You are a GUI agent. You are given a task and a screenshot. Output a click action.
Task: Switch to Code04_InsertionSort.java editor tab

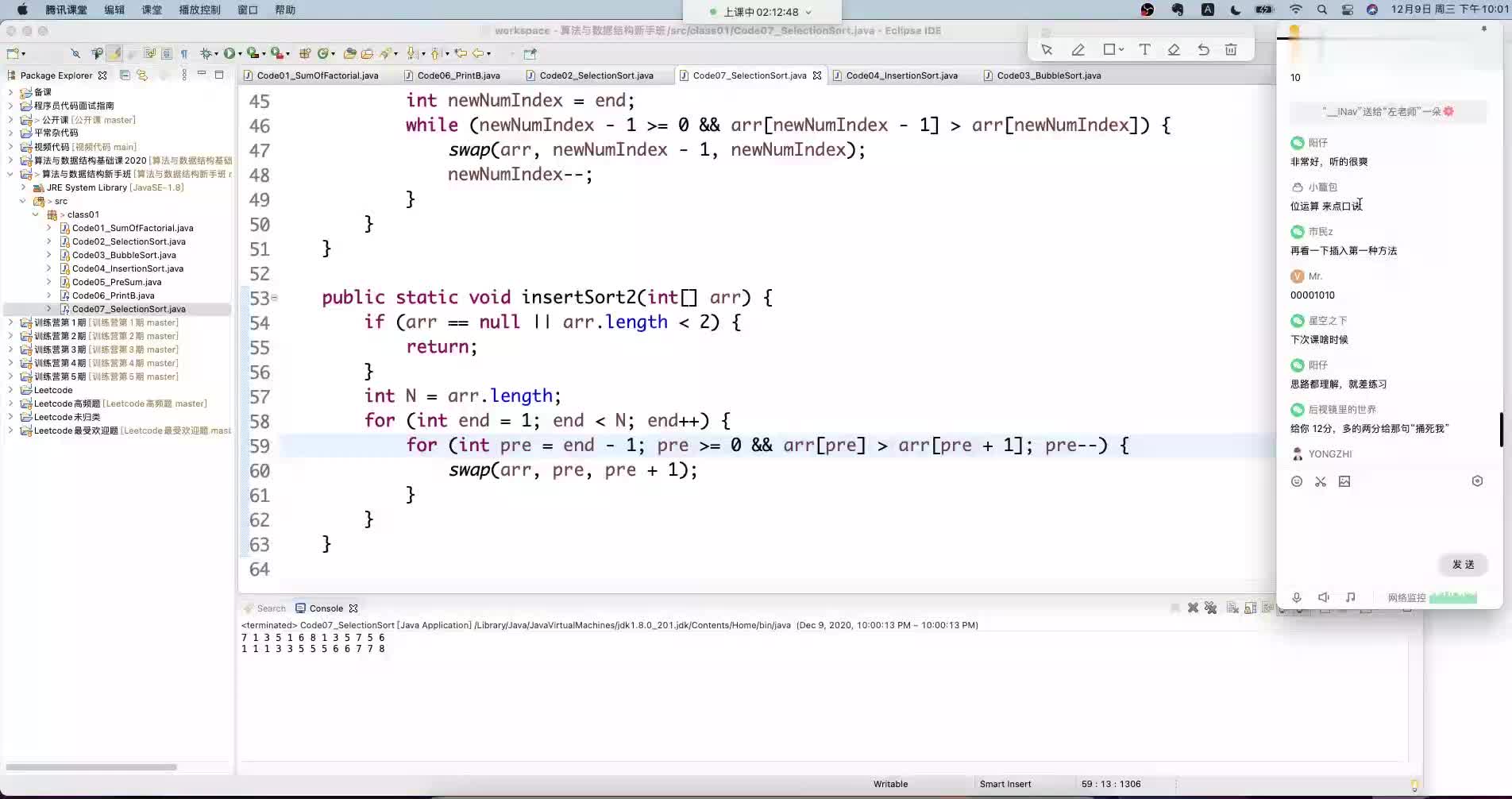tap(901, 75)
